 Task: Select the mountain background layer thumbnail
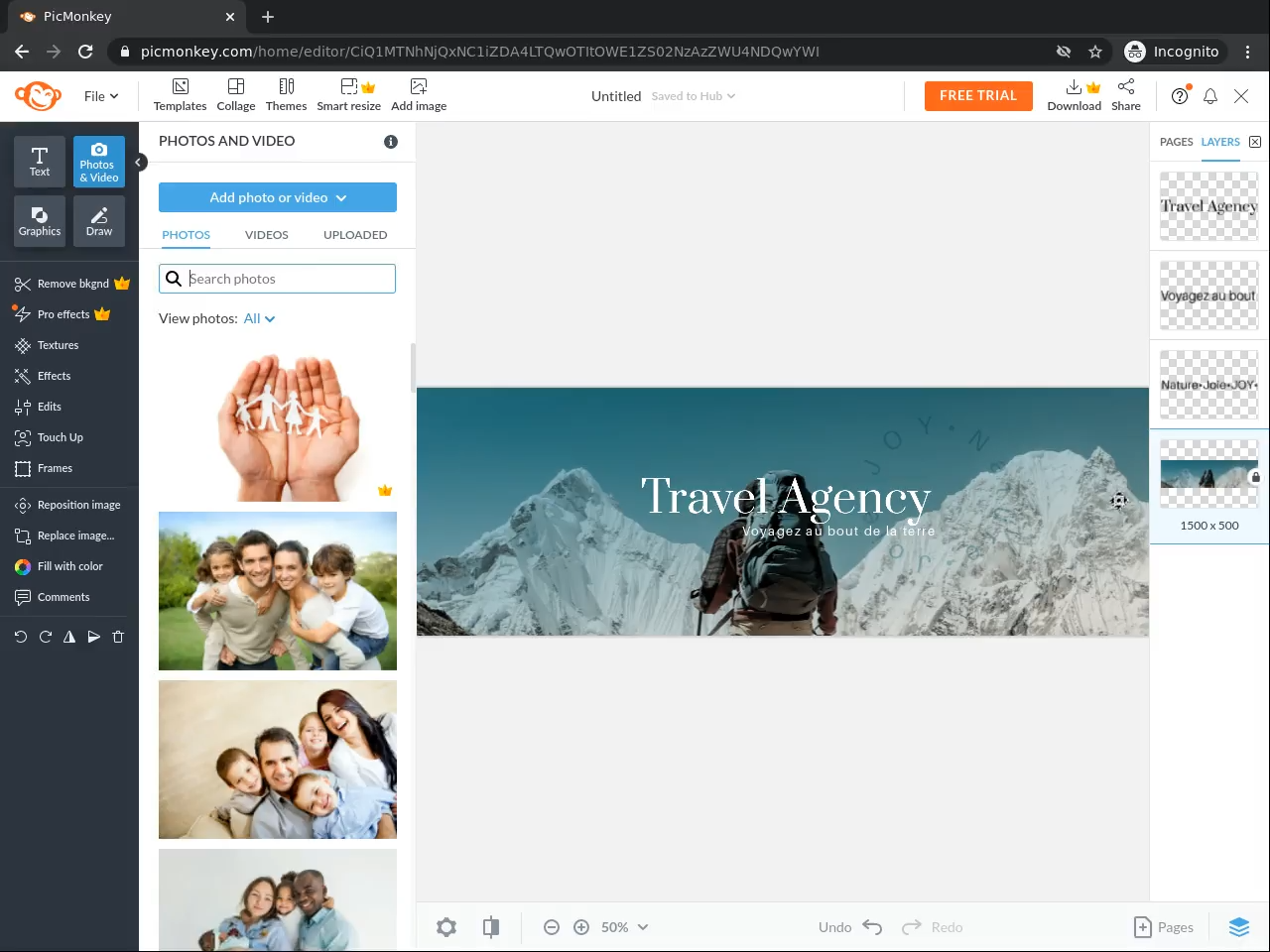(x=1209, y=474)
